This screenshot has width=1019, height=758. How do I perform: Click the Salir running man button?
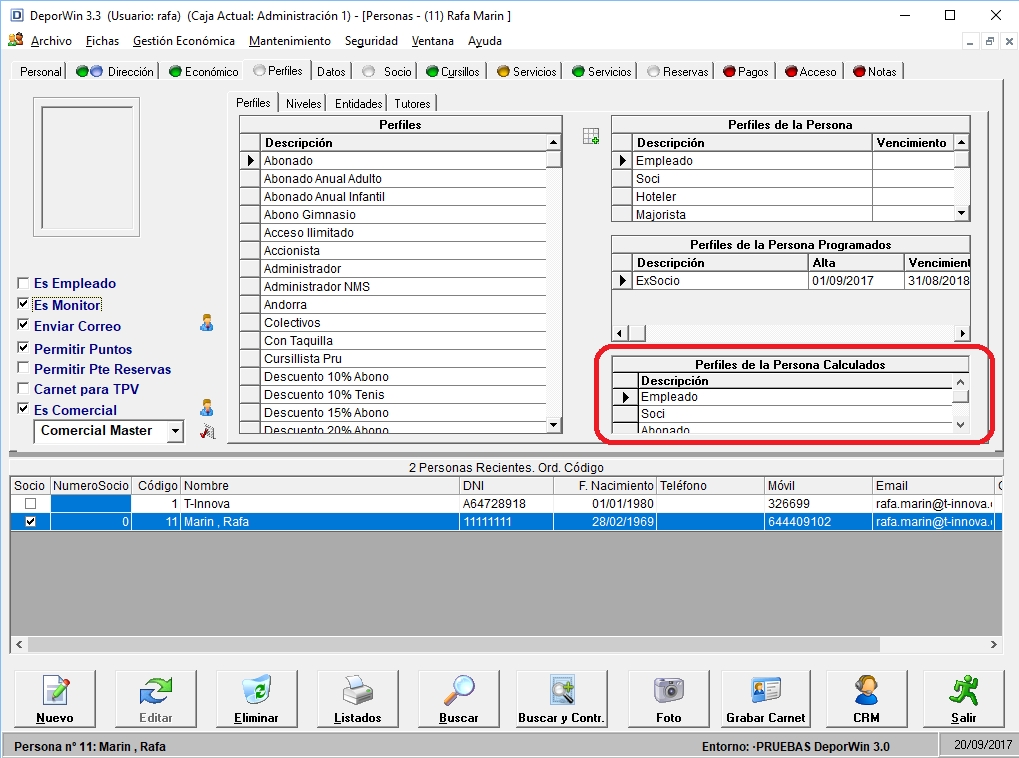coord(963,698)
